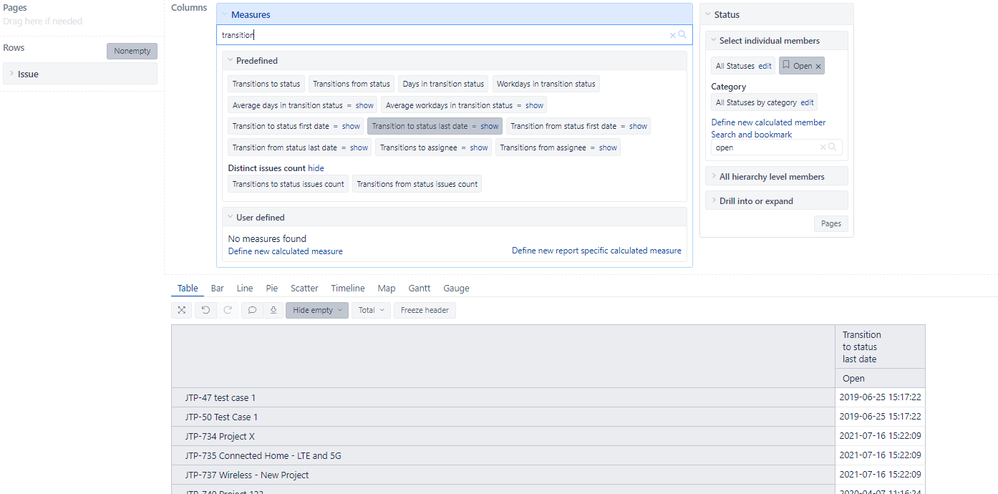Collapse the User defined section
998x494 pixels.
click(x=229, y=217)
